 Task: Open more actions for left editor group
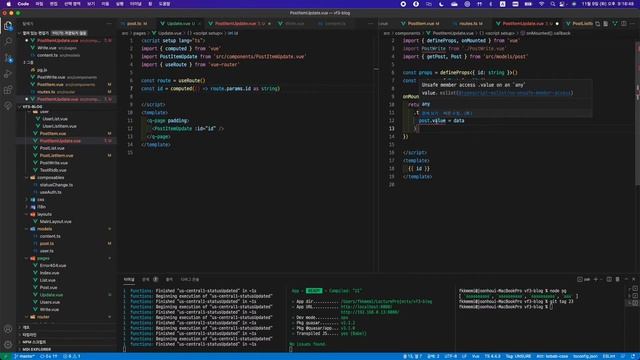pos(371,24)
